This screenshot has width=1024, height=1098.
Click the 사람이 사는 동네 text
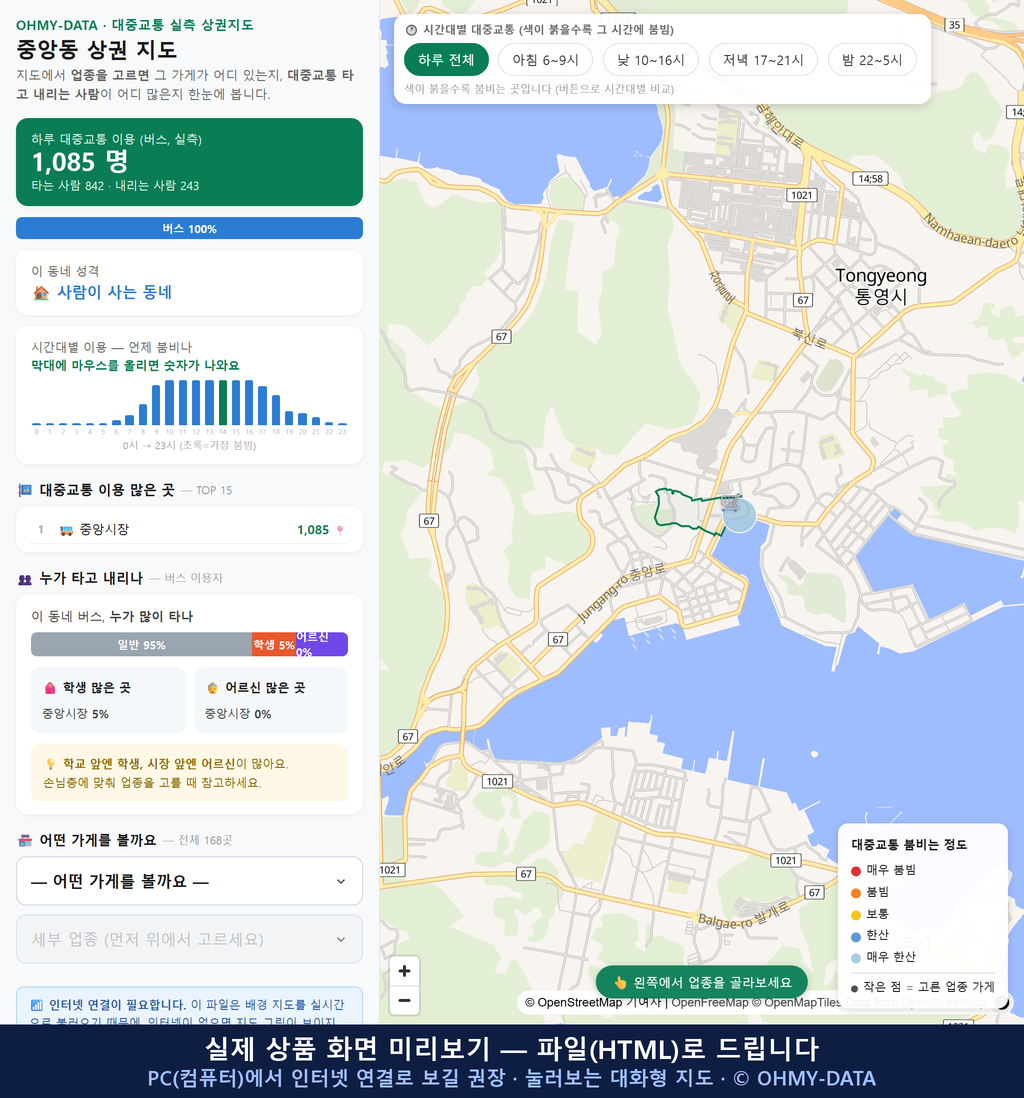pos(114,292)
